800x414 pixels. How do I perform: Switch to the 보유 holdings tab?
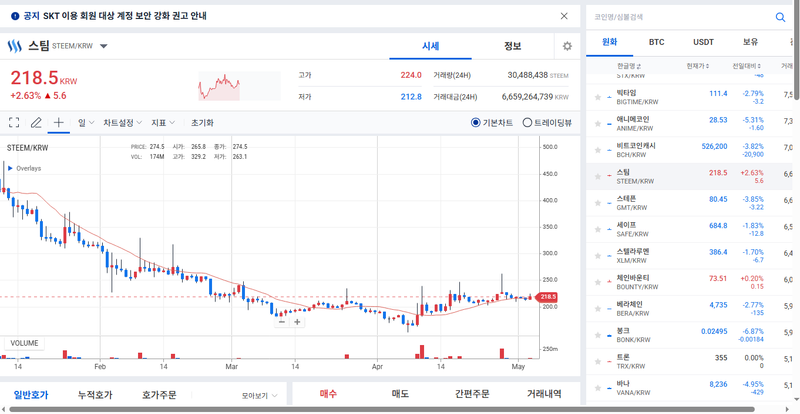[751, 42]
